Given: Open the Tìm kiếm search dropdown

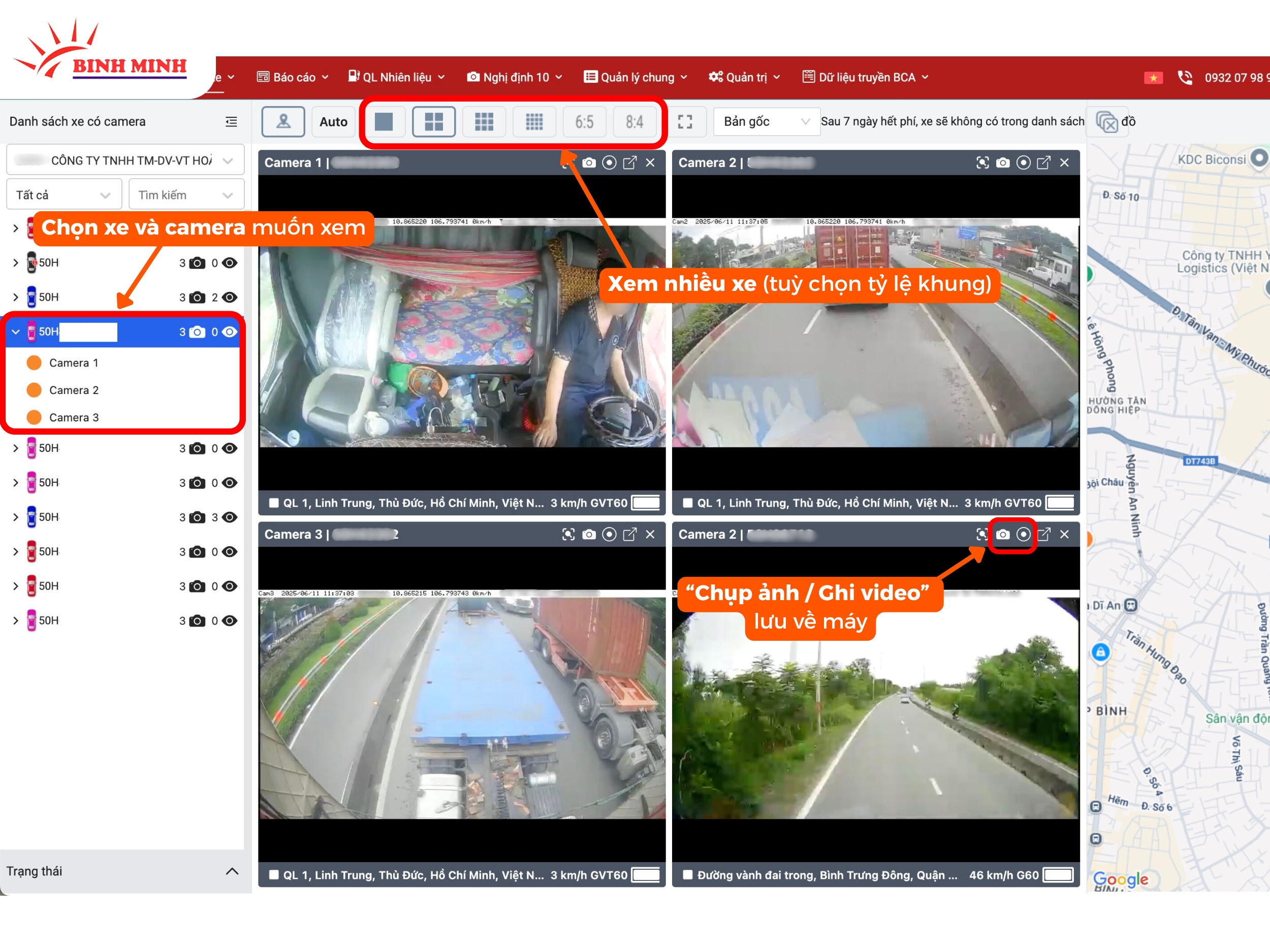Looking at the screenshot, I should click(x=186, y=195).
